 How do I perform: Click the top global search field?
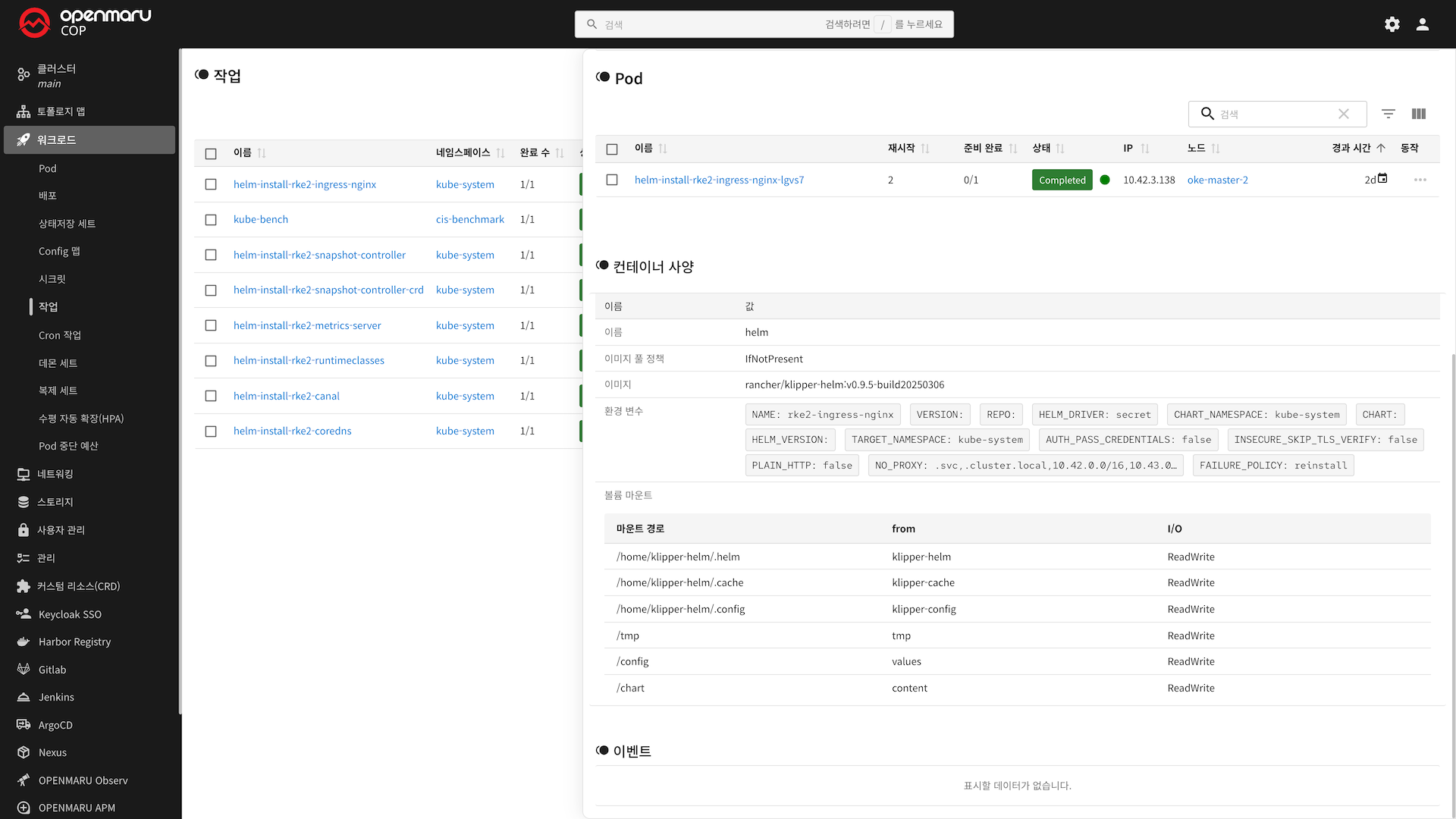pyautogui.click(x=713, y=24)
